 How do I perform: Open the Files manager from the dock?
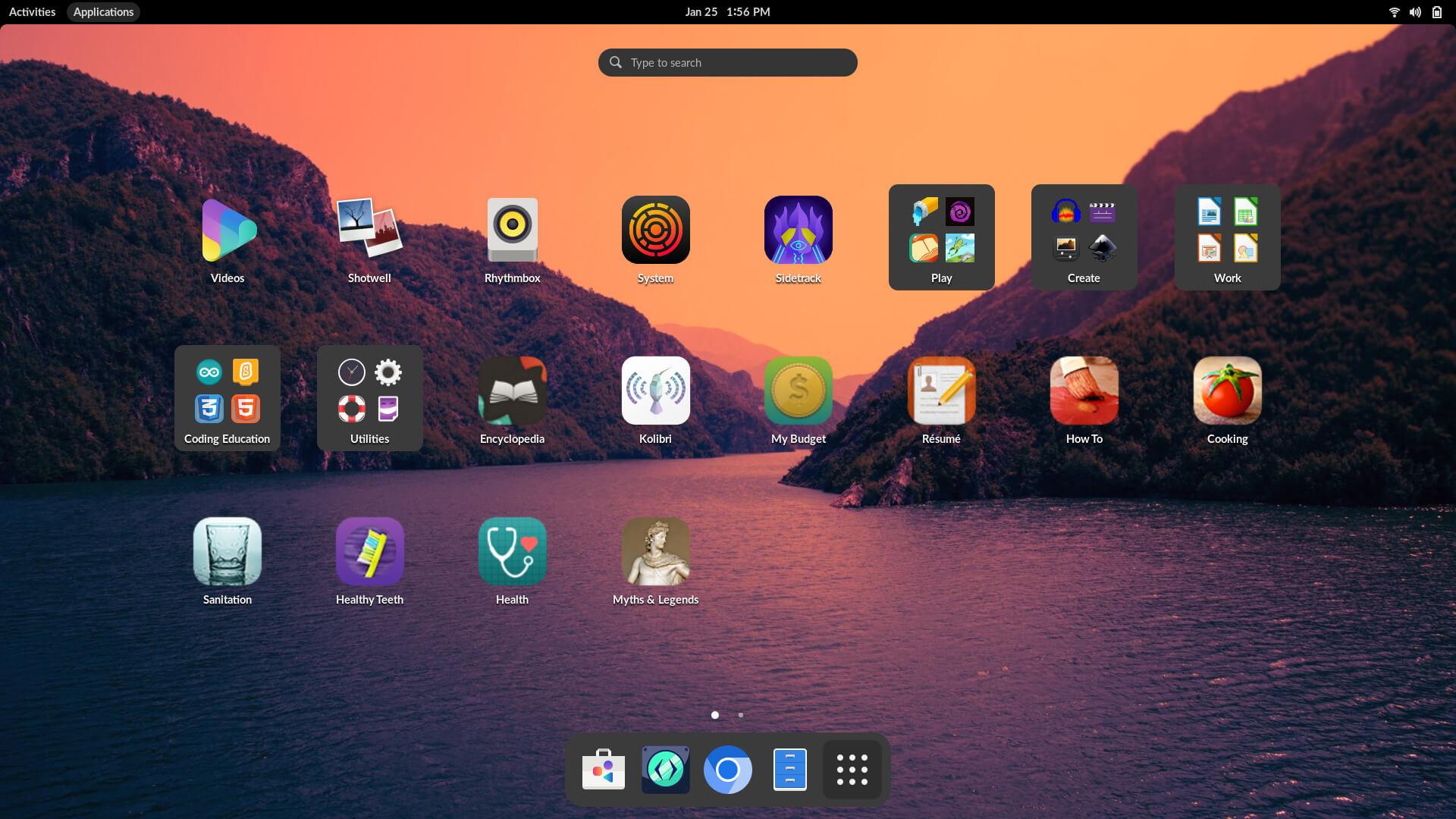pyautogui.click(x=790, y=769)
